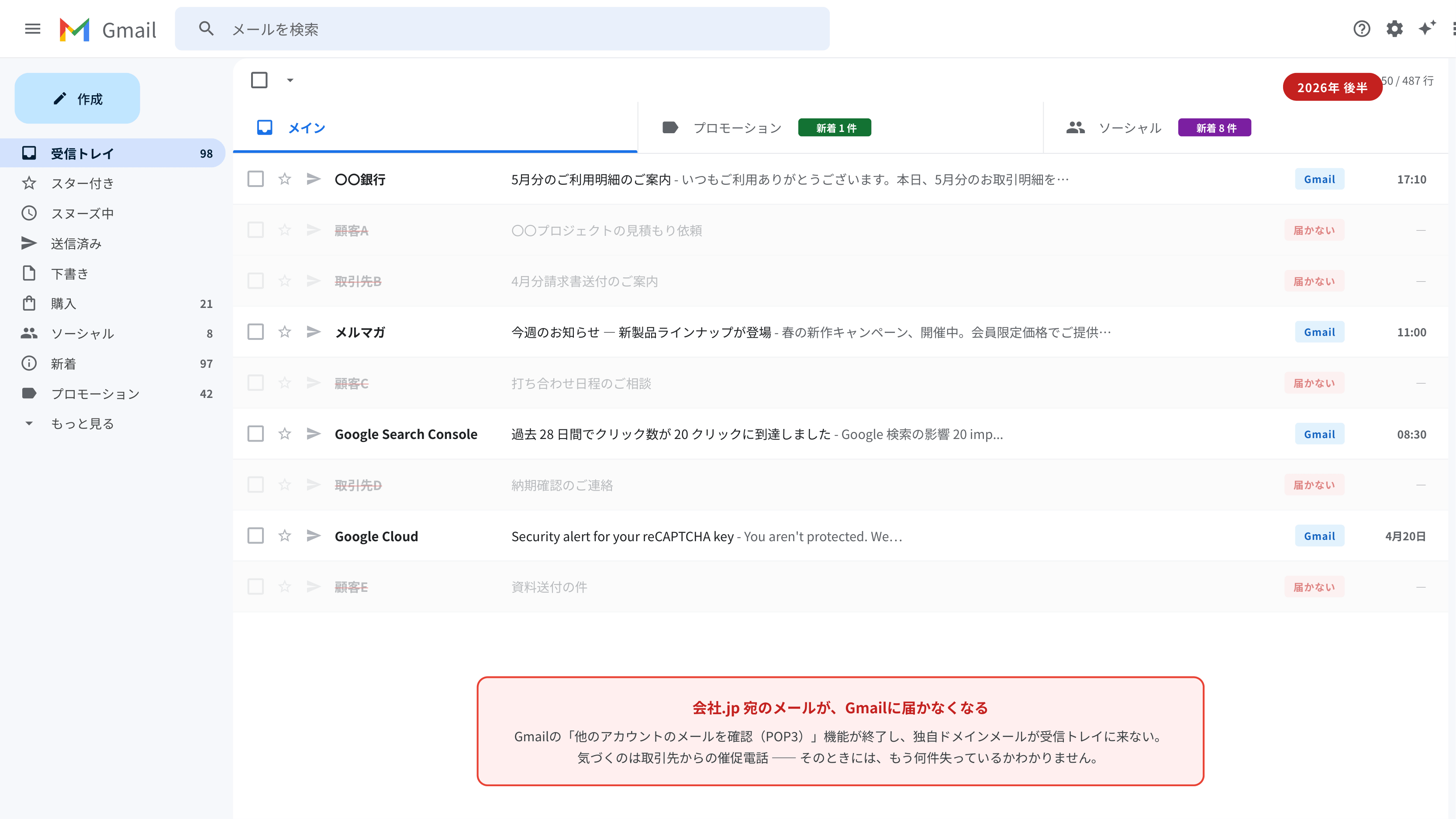Open ソーシャル label in the sidebar

pyautogui.click(x=113, y=333)
